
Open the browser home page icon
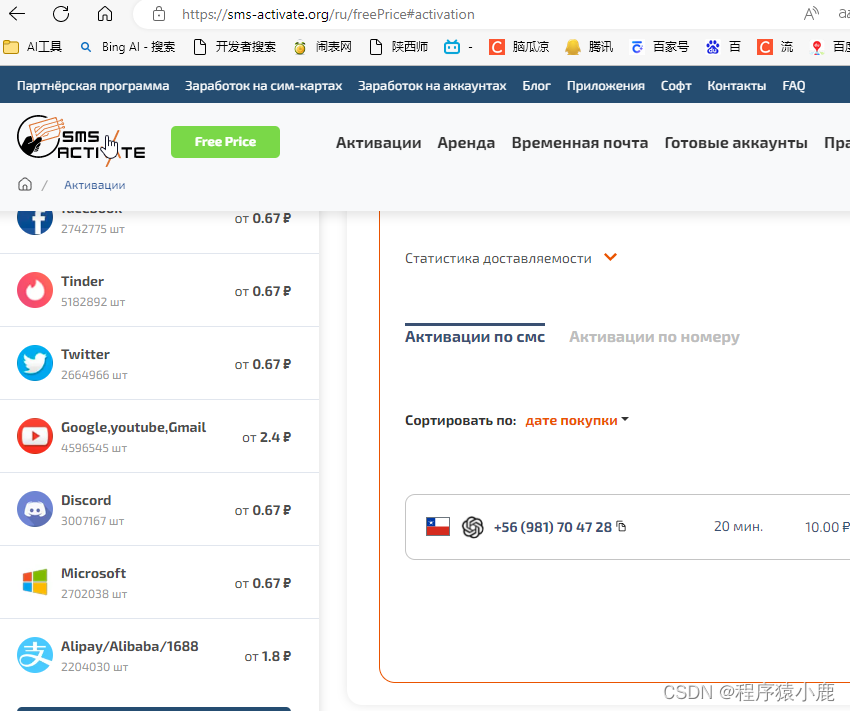105,14
